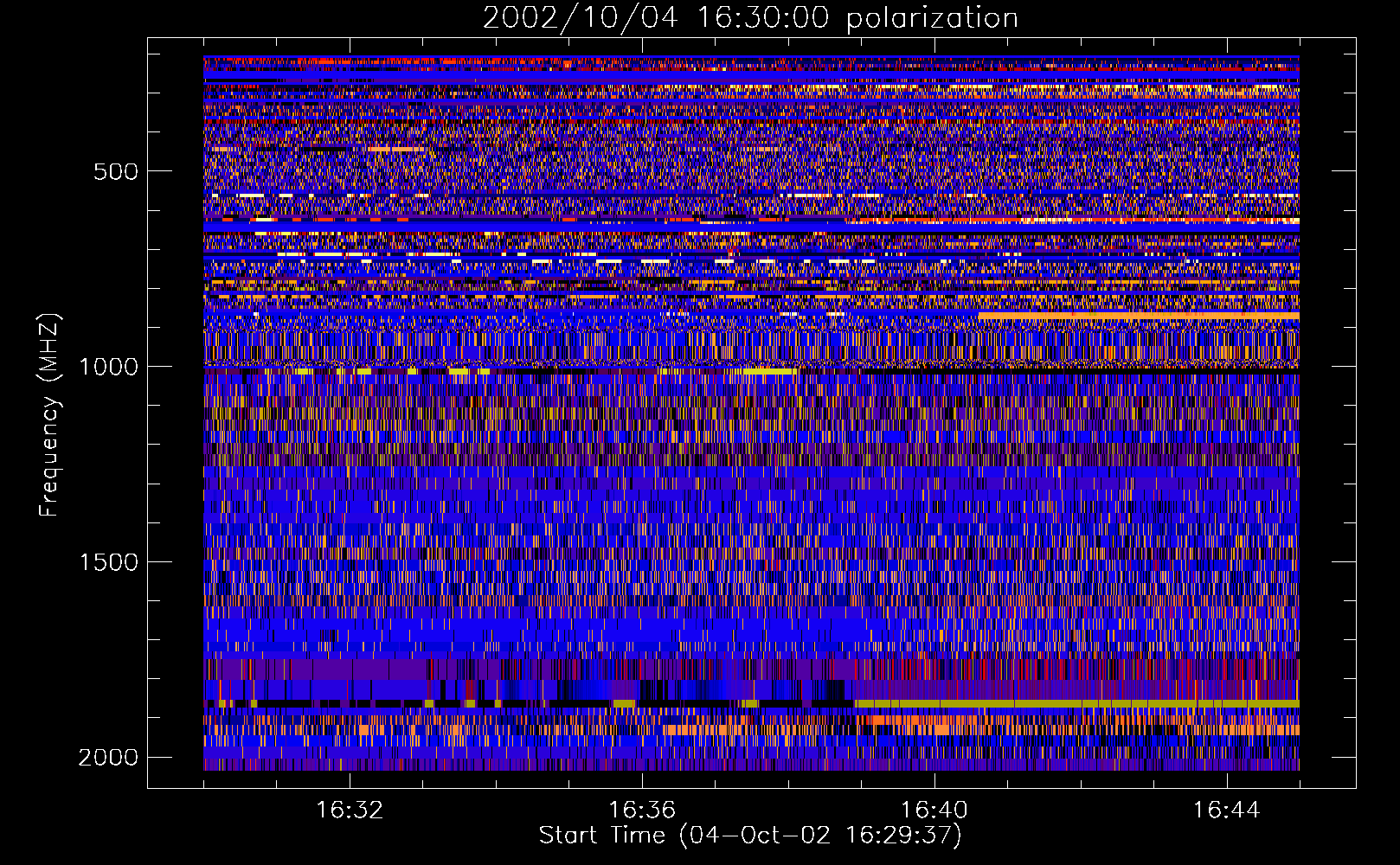This screenshot has height=865, width=1400.
Task: Click the 16:32 time tick label
Action: coord(350,811)
